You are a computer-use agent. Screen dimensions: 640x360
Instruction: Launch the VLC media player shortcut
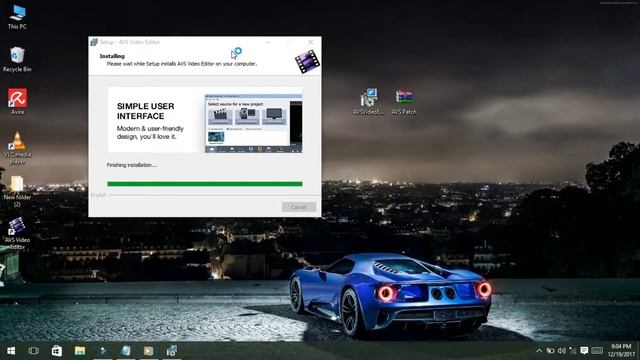tap(17, 148)
